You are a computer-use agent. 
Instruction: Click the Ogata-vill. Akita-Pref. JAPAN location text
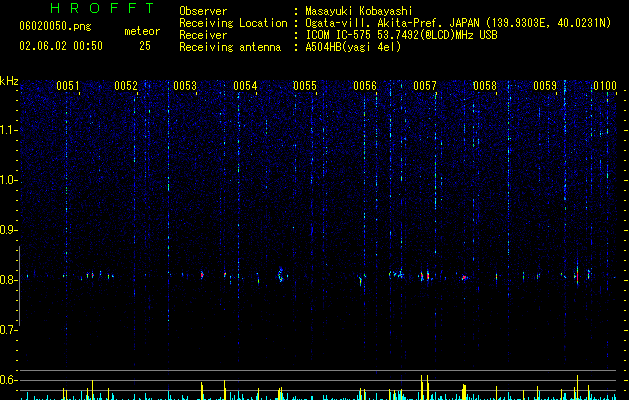(x=458, y=23)
